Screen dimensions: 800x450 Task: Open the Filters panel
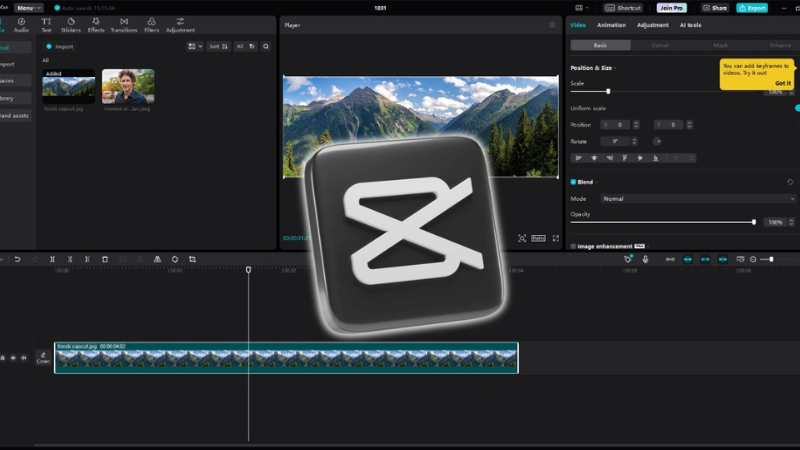pyautogui.click(x=152, y=25)
